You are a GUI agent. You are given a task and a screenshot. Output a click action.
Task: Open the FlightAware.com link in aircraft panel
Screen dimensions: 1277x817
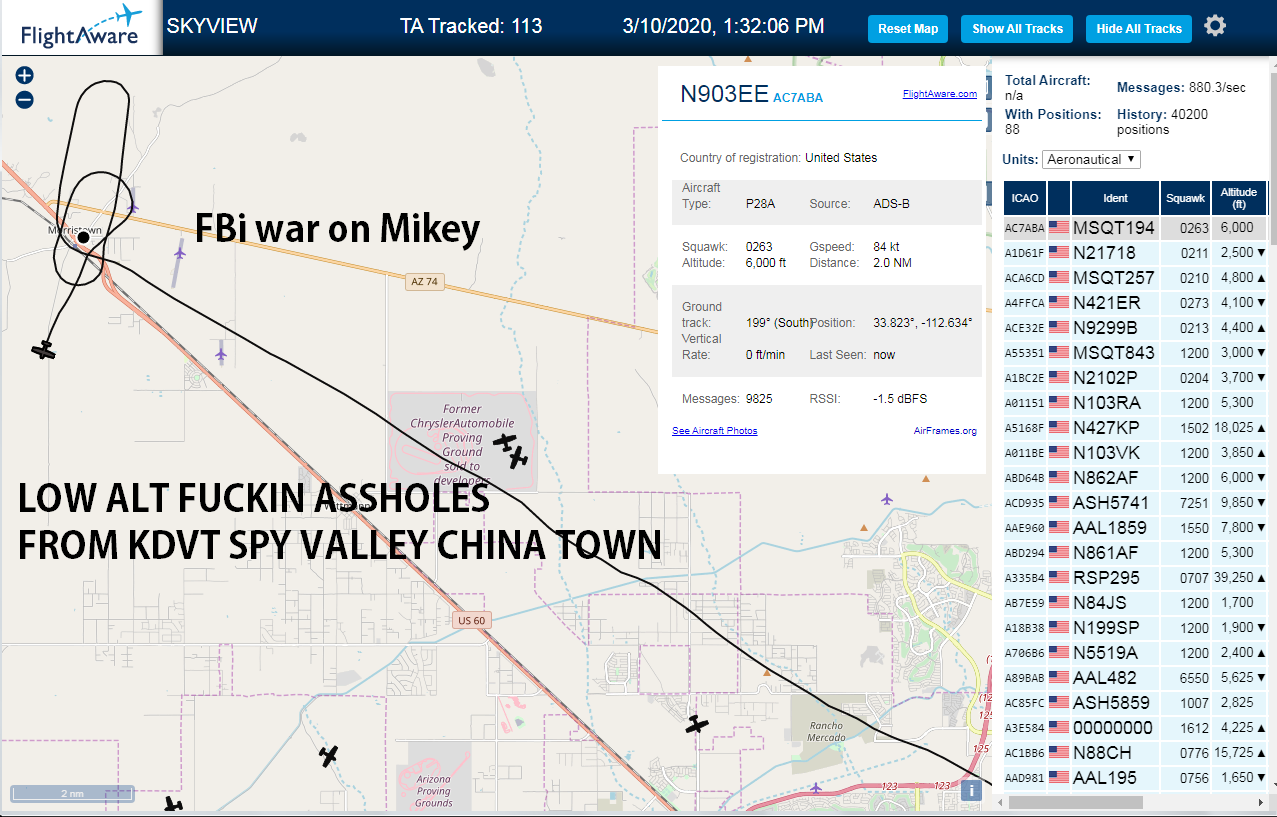(939, 94)
